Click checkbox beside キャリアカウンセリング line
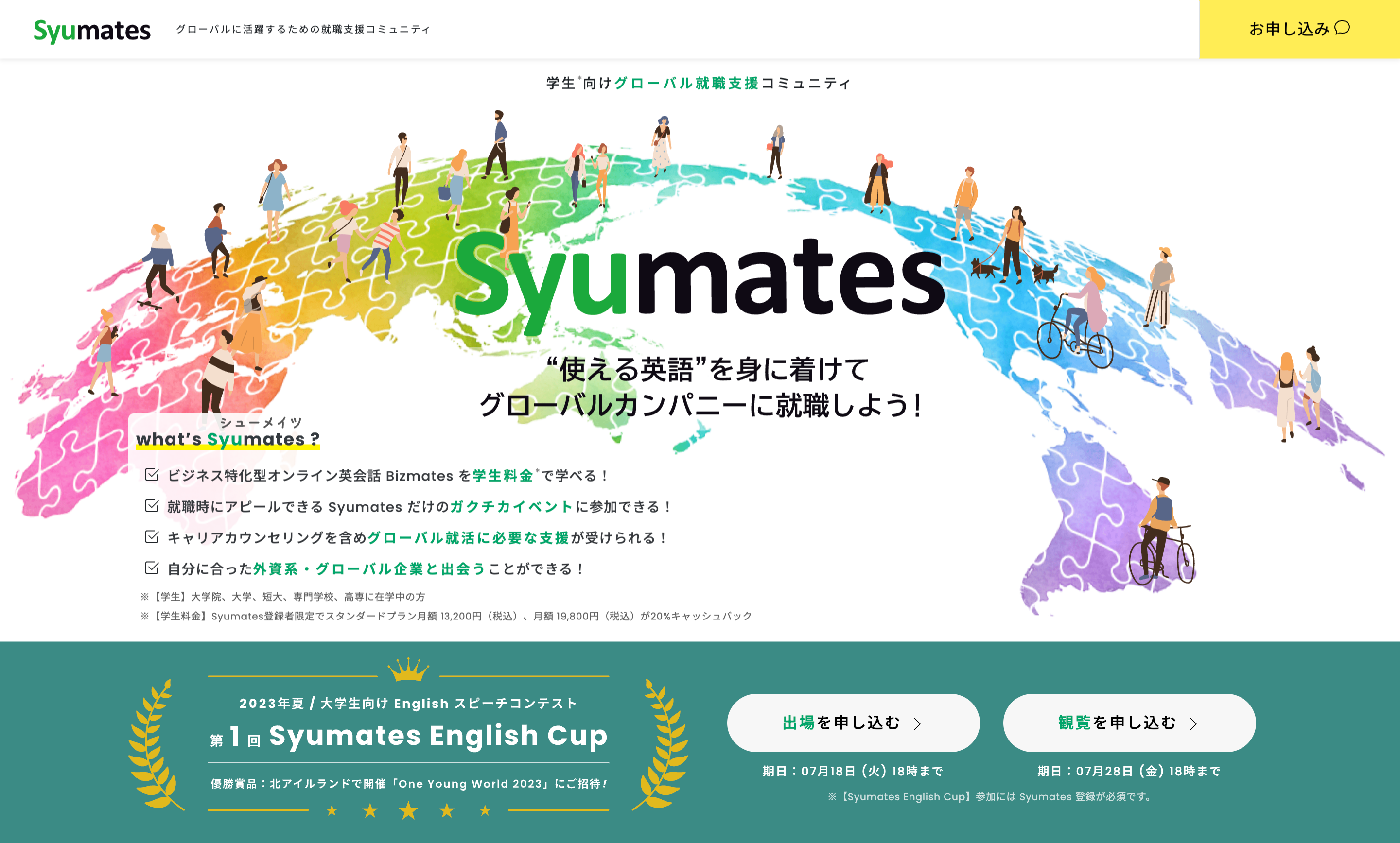This screenshot has height=843, width=1400. (152, 537)
